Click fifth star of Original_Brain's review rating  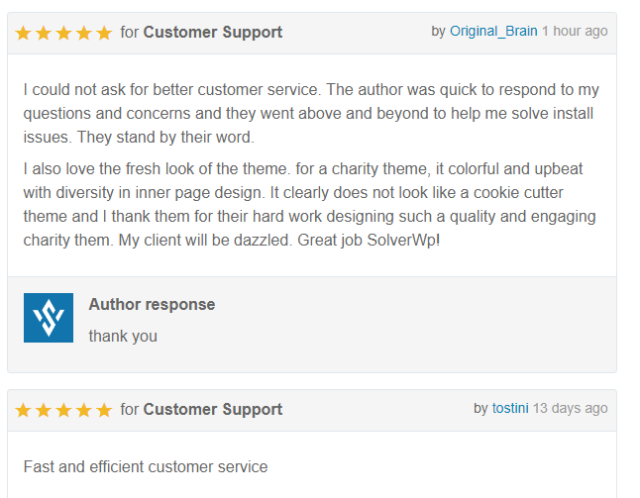pos(104,33)
